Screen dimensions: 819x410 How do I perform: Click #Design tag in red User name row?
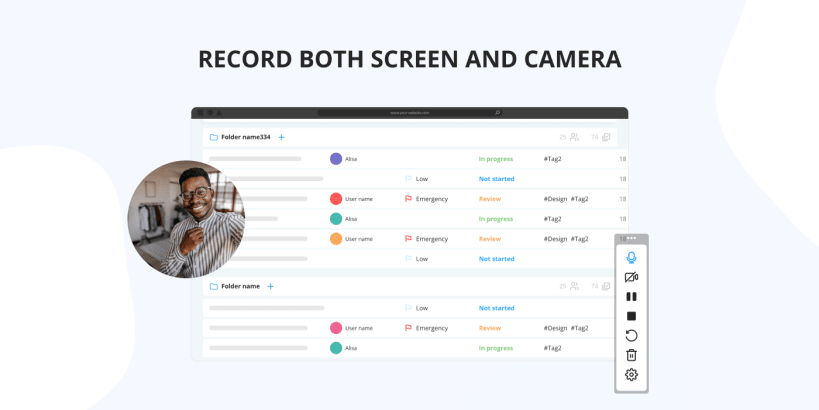coord(555,199)
